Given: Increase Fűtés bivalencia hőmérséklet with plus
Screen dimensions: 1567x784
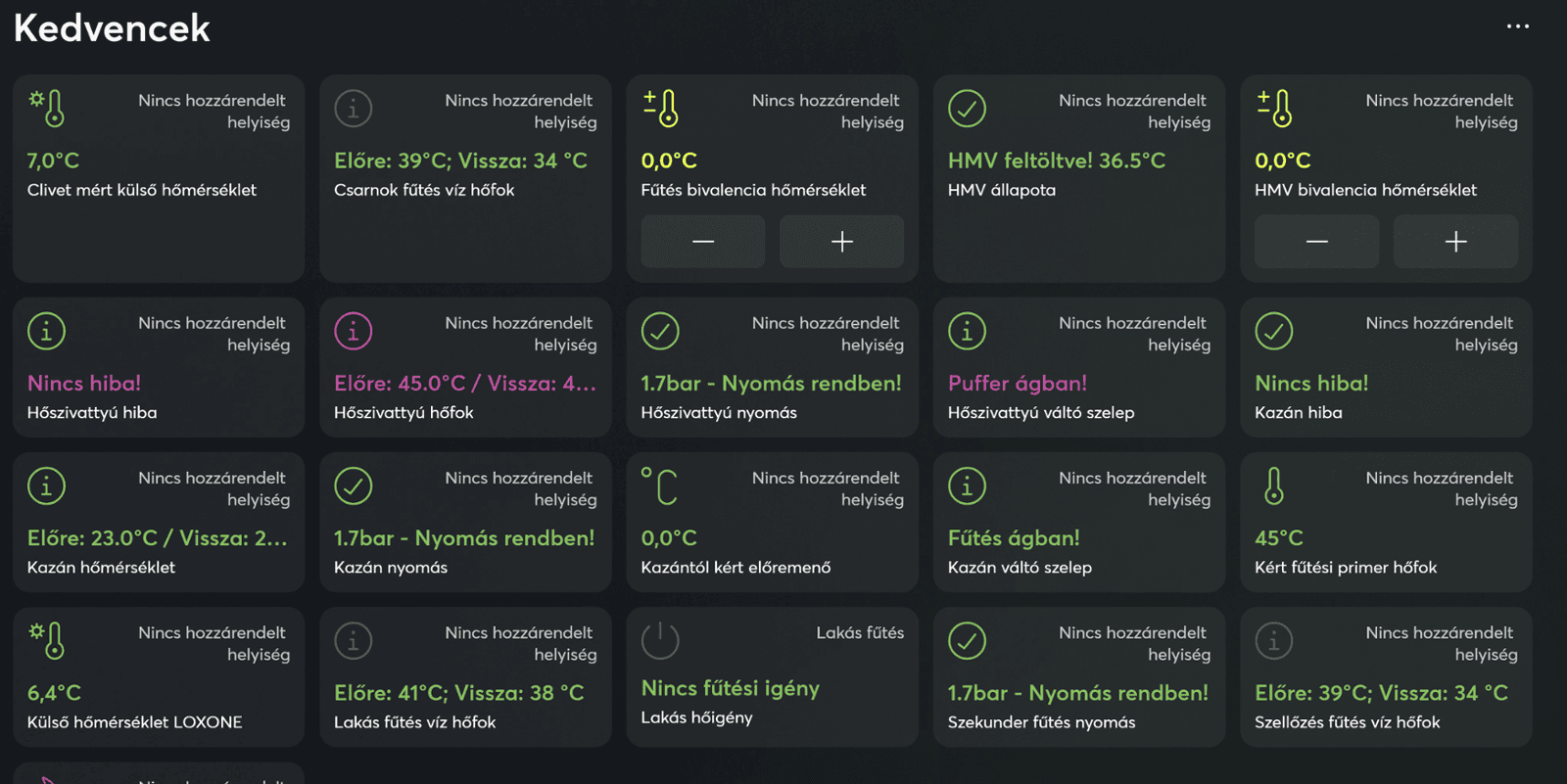Looking at the screenshot, I should 841,242.
